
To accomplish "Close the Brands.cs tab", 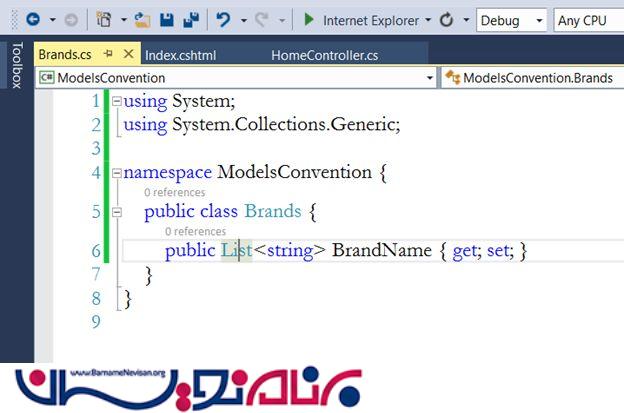I will coord(128,55).
